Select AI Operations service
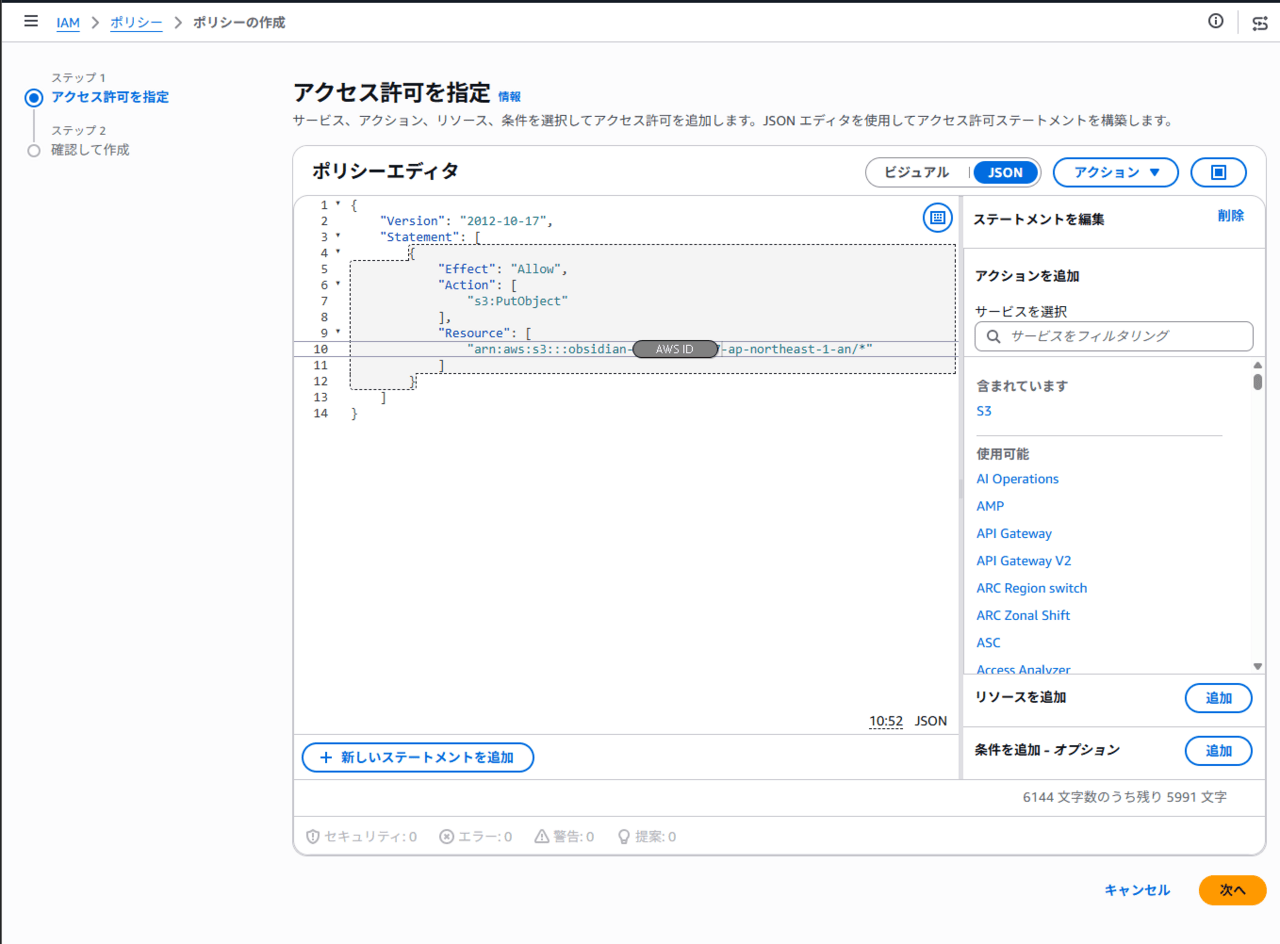 1017,479
